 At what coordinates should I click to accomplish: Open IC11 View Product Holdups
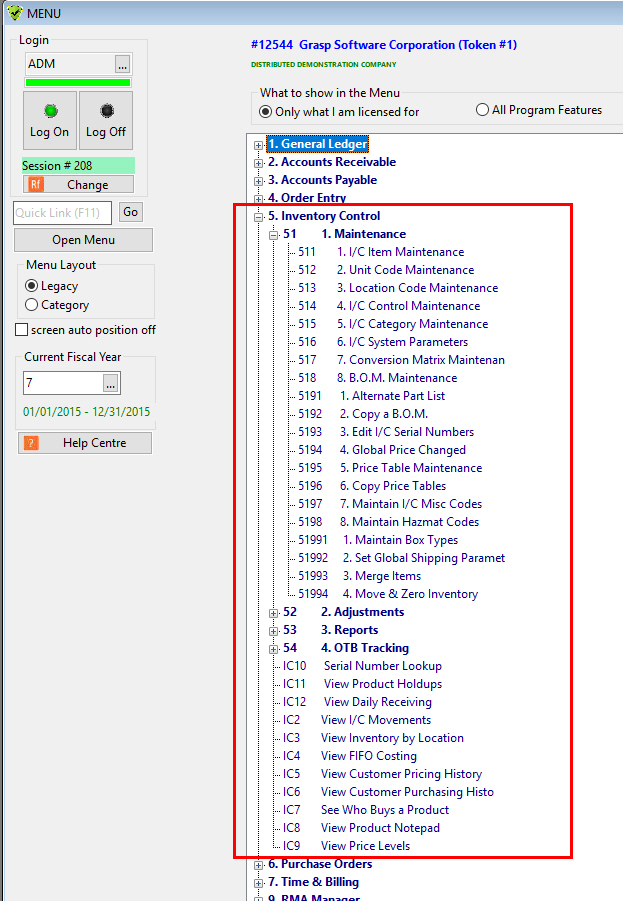click(362, 684)
